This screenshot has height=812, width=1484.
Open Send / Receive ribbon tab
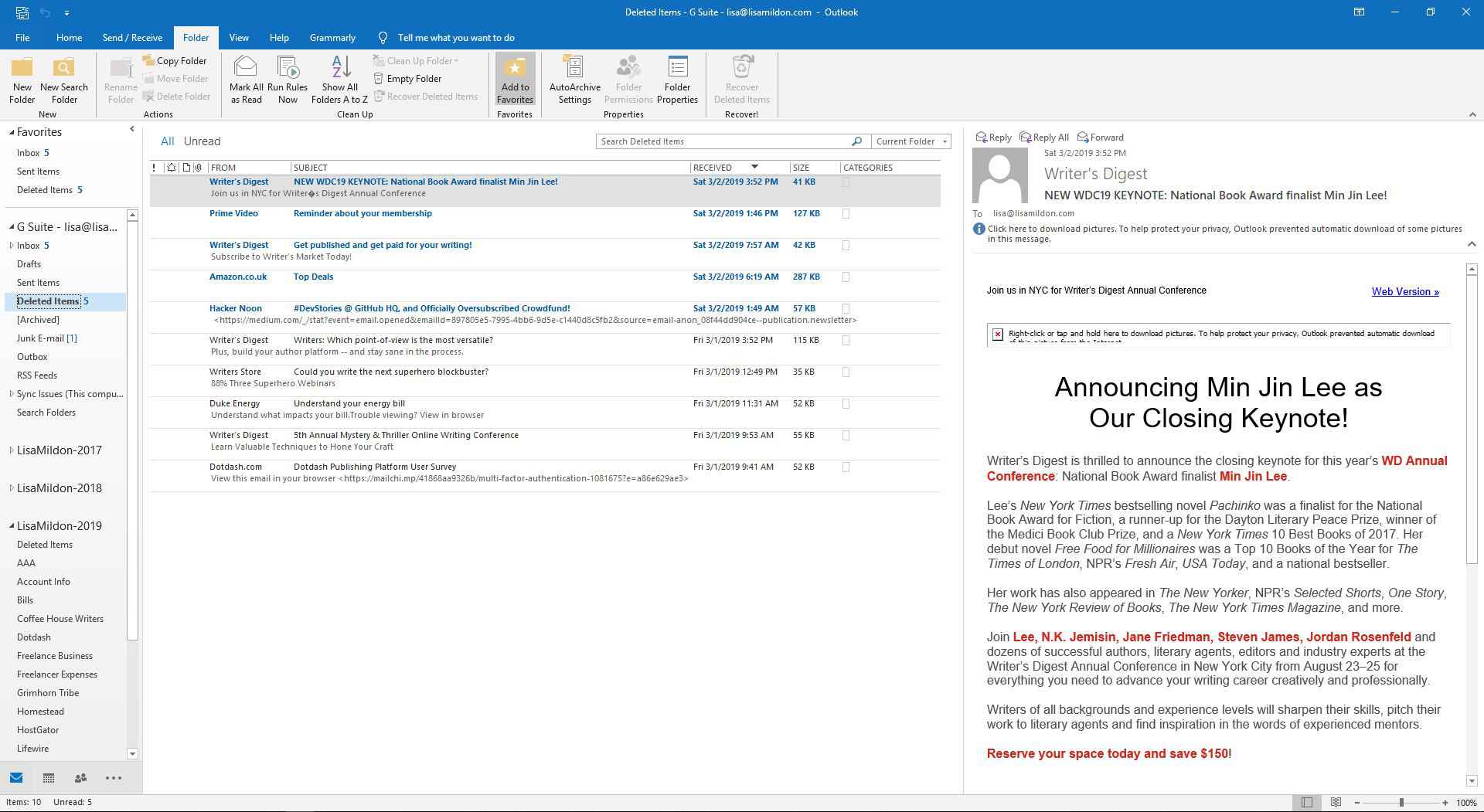point(132,37)
